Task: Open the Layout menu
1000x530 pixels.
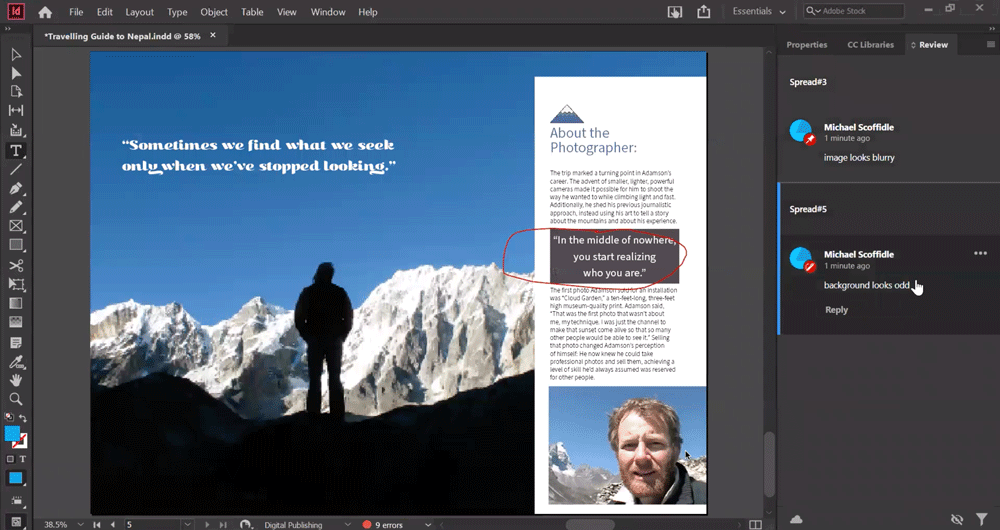Action: [139, 12]
